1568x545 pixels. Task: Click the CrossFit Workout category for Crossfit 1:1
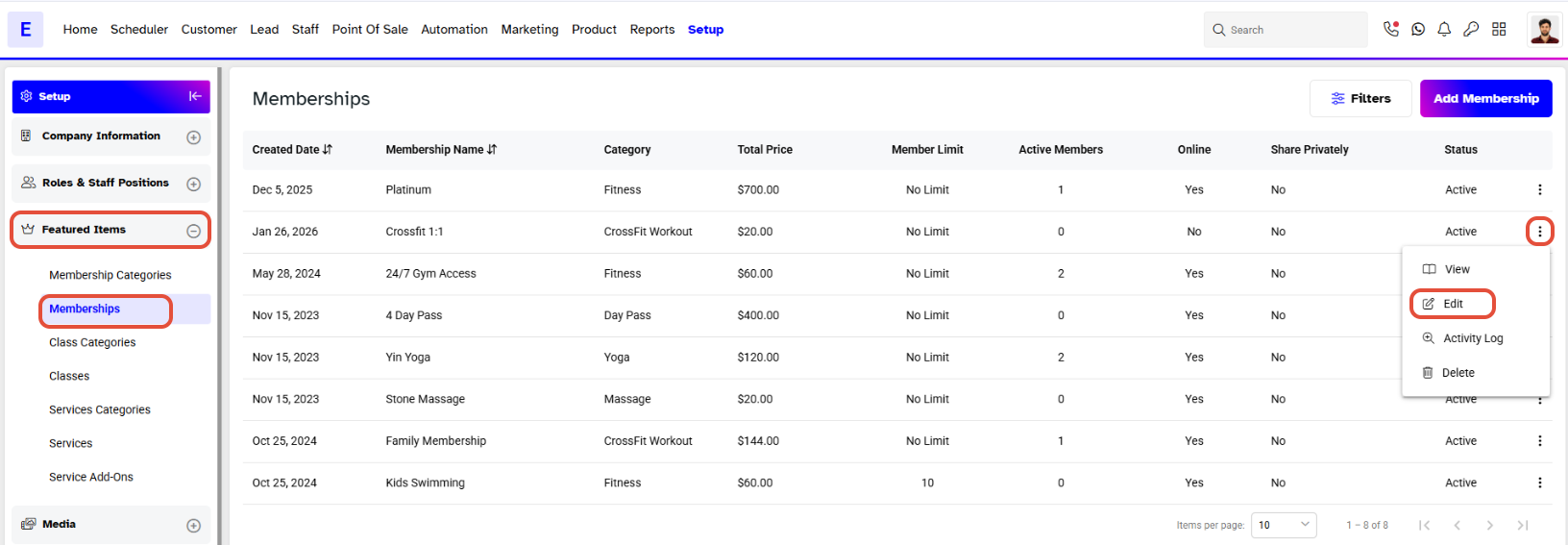coord(649,232)
